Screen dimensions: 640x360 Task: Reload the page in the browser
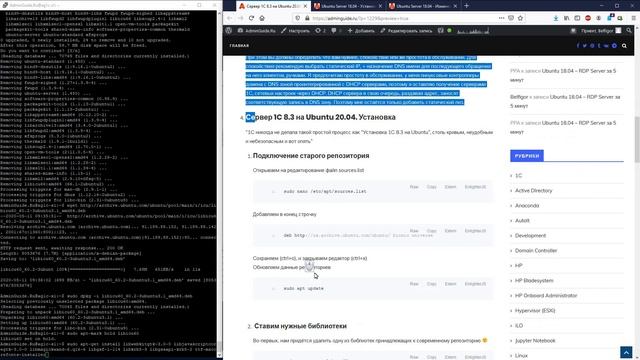251,18
